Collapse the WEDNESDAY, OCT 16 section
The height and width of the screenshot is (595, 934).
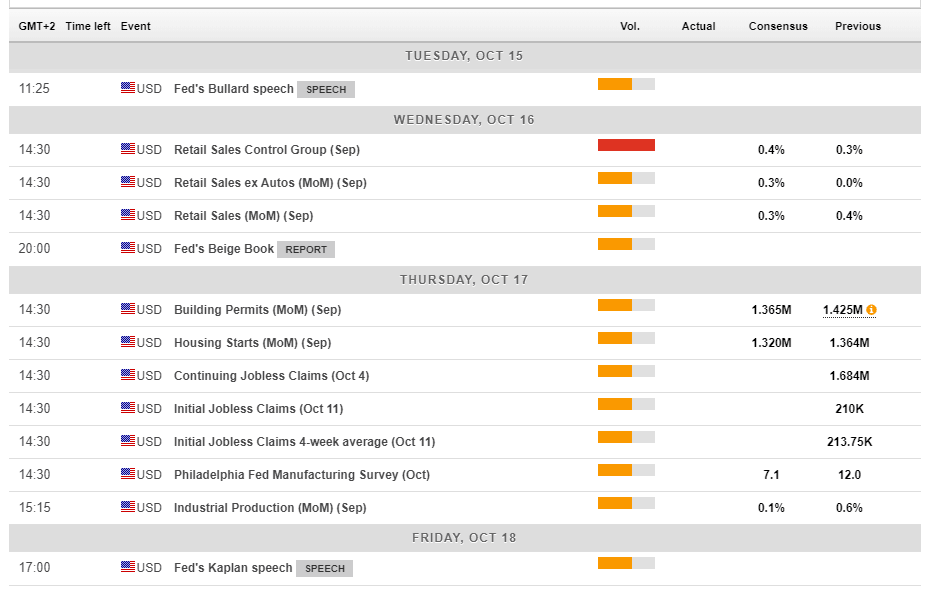click(466, 119)
